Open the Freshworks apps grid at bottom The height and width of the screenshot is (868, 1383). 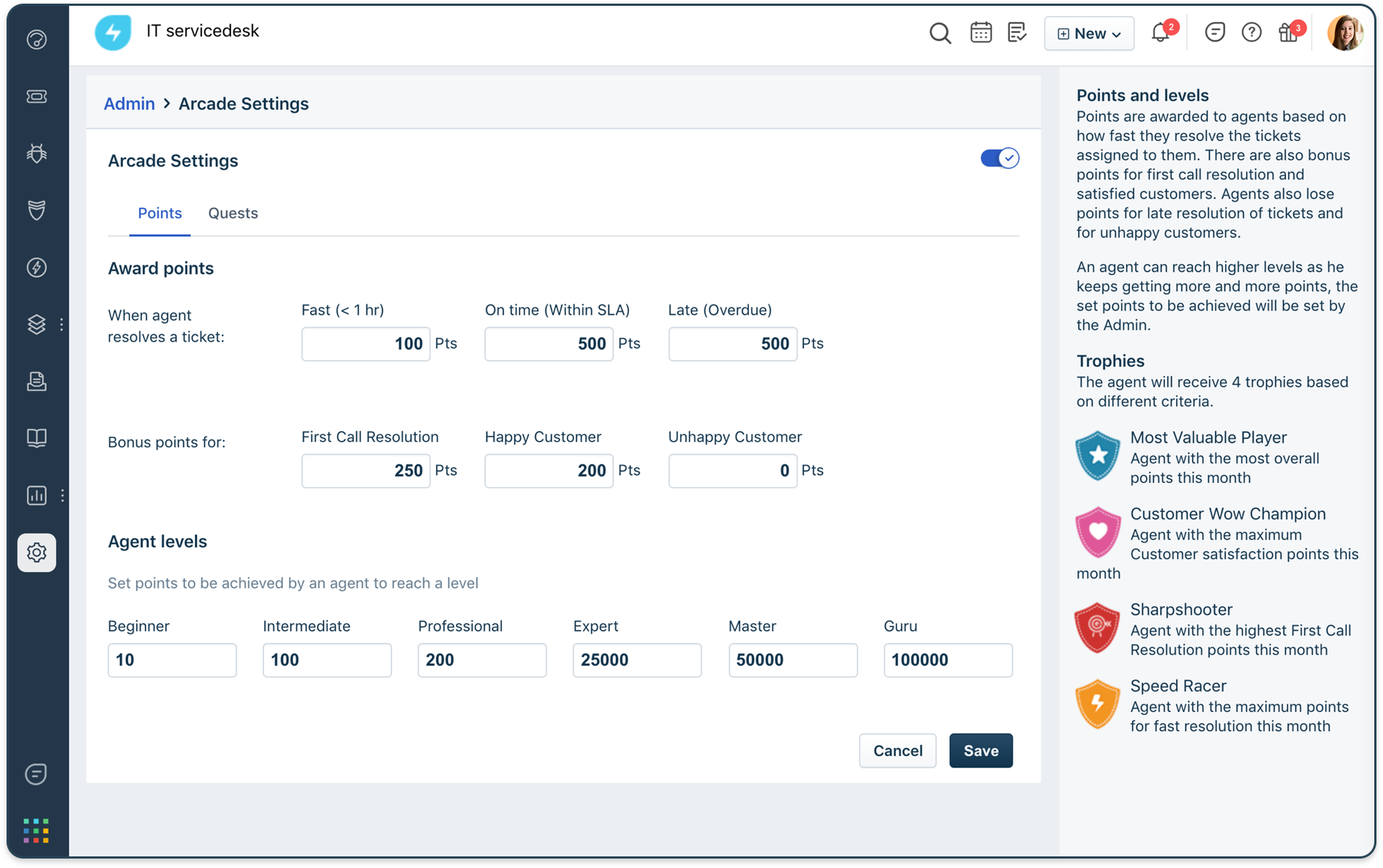click(35, 830)
